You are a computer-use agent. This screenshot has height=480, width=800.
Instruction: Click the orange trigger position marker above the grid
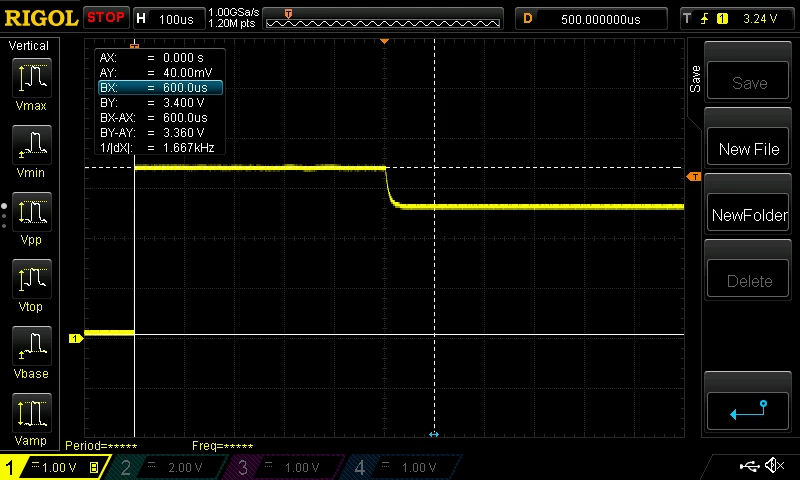(385, 41)
